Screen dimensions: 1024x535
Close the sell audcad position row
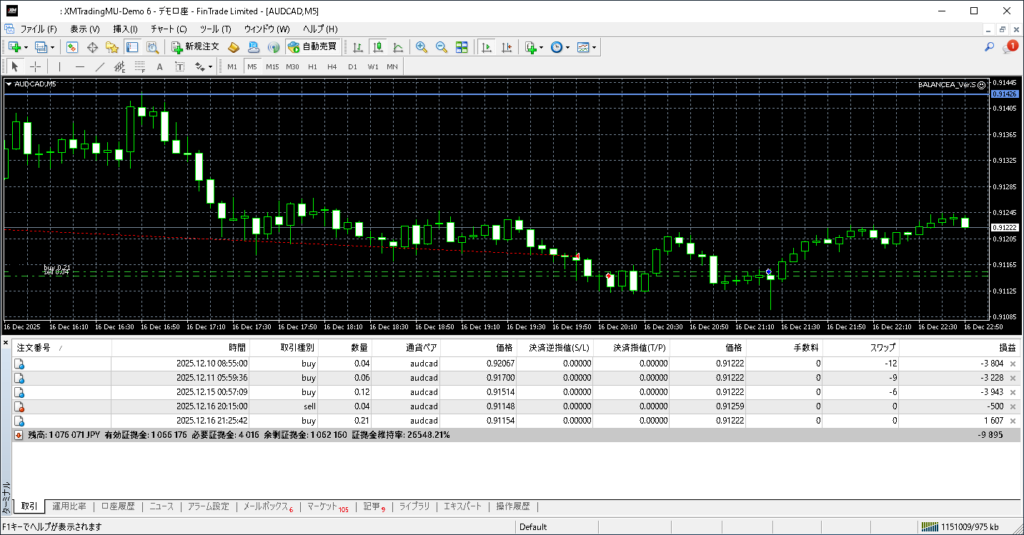click(x=1012, y=408)
